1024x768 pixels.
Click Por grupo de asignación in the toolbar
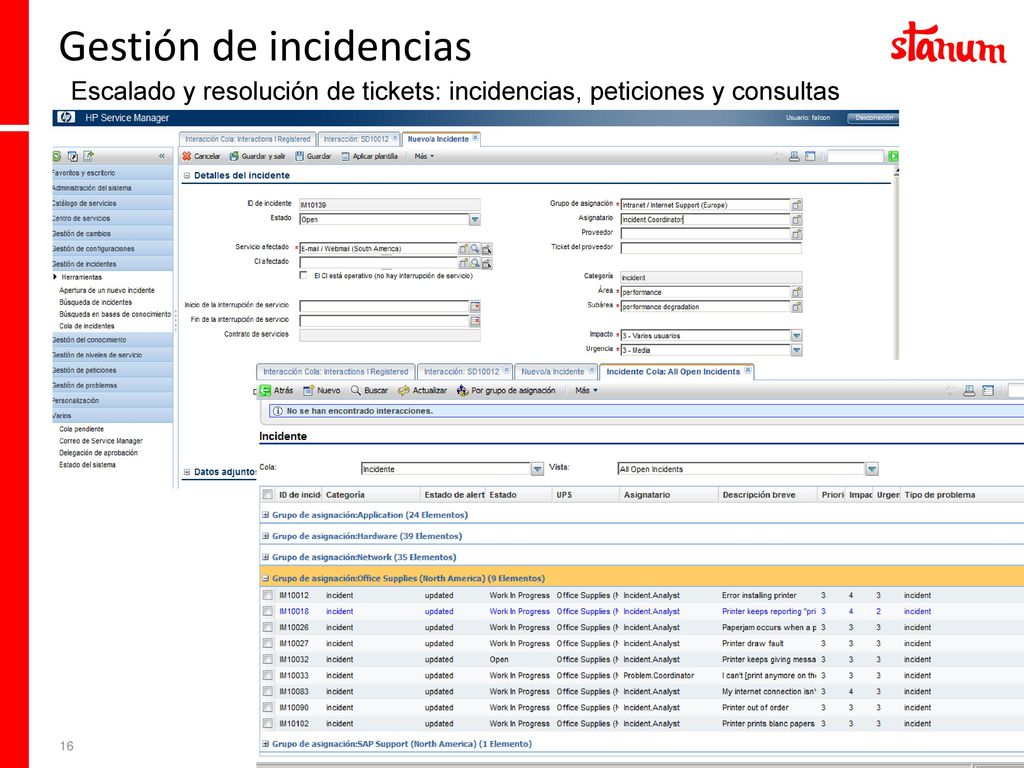coord(506,391)
